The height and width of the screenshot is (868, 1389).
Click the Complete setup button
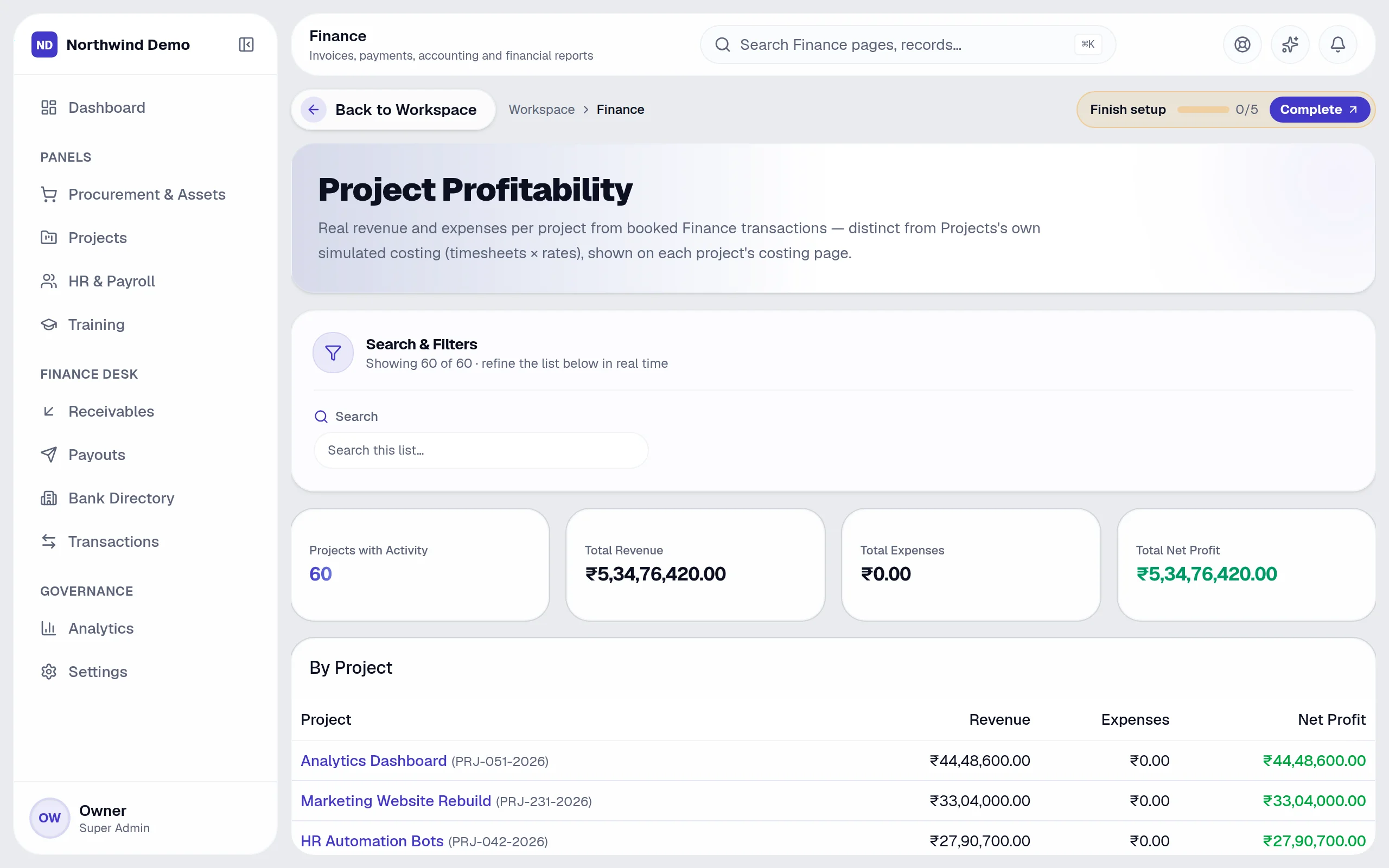1319,110
